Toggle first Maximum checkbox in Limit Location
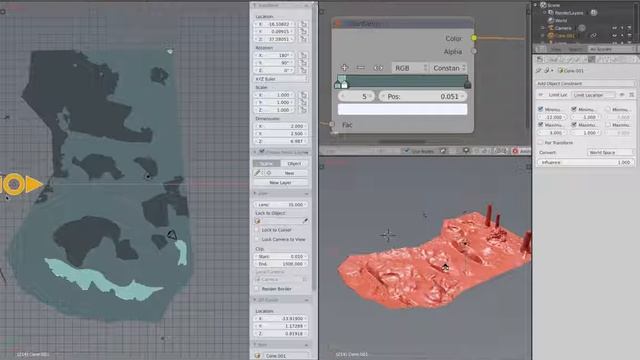 click(x=540, y=124)
